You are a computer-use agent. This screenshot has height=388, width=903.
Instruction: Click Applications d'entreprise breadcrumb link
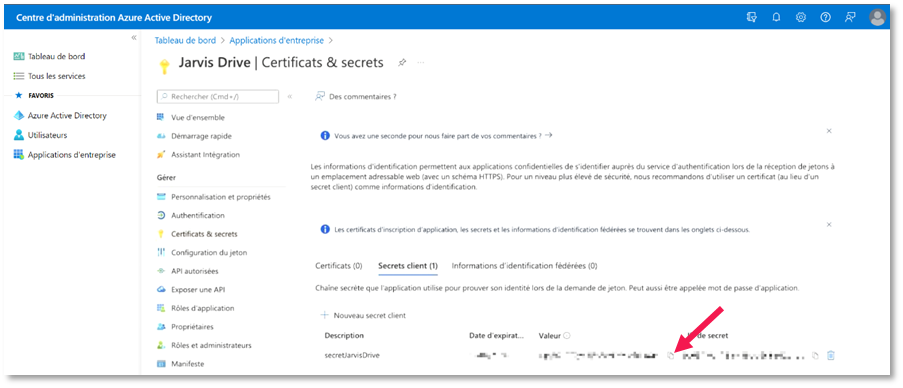276,40
